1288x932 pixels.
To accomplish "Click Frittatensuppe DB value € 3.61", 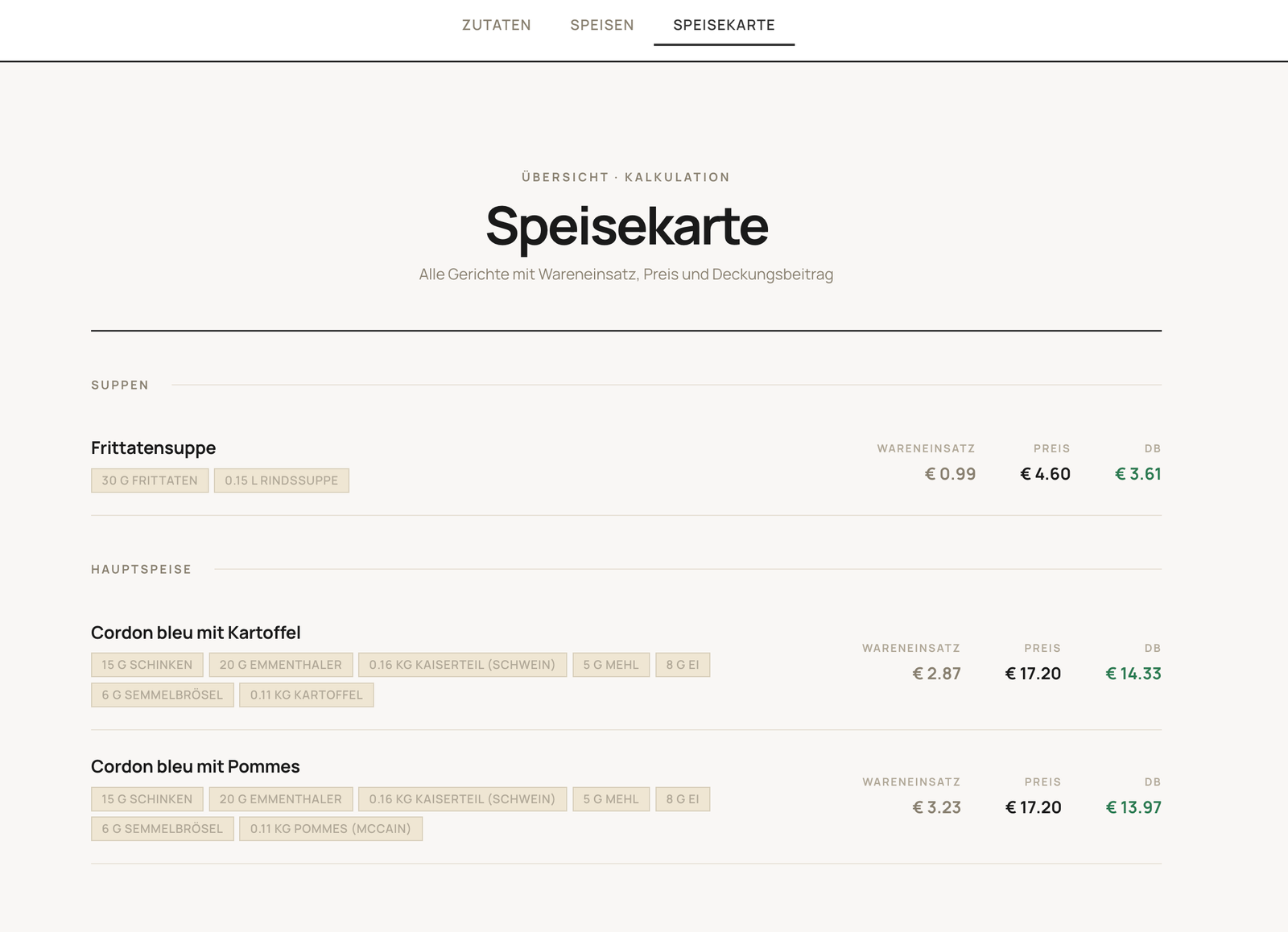I will pyautogui.click(x=1137, y=474).
